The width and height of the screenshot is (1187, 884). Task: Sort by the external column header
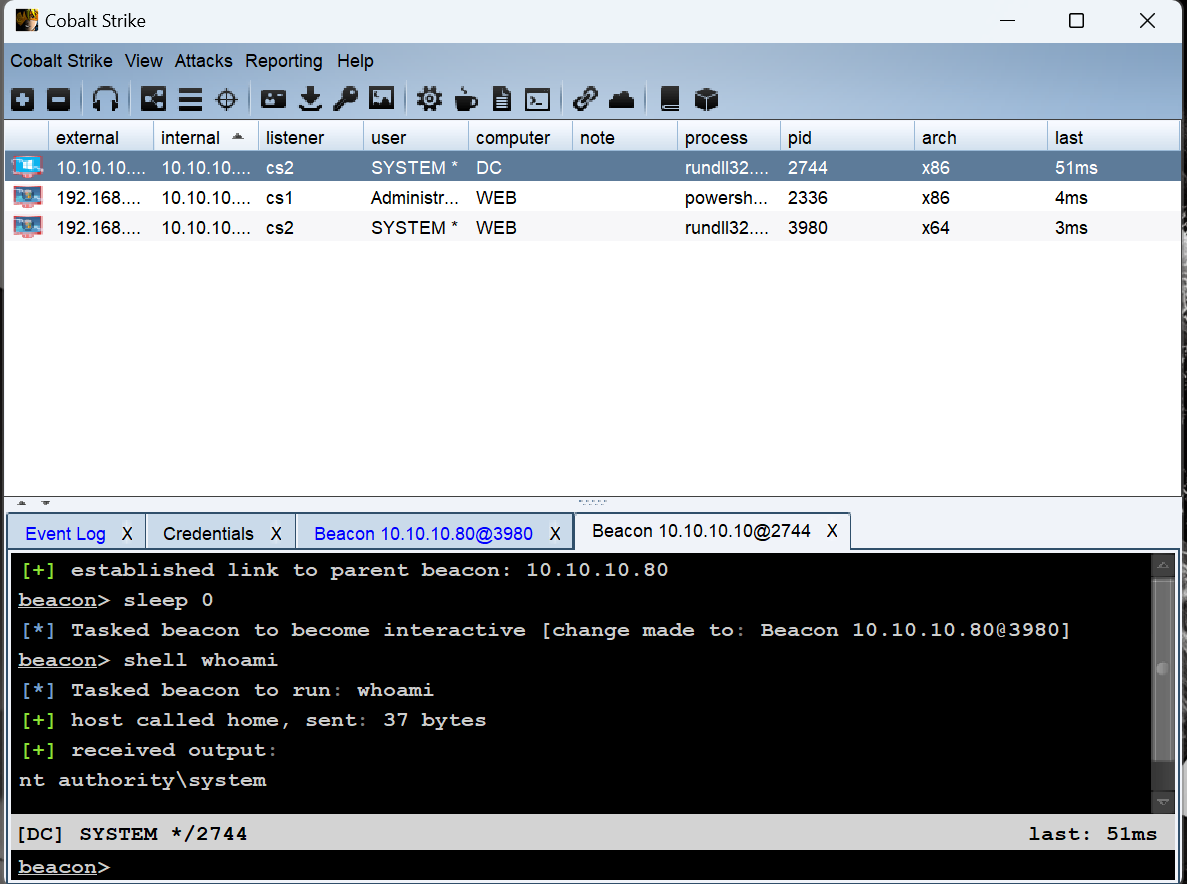[x=101, y=137]
